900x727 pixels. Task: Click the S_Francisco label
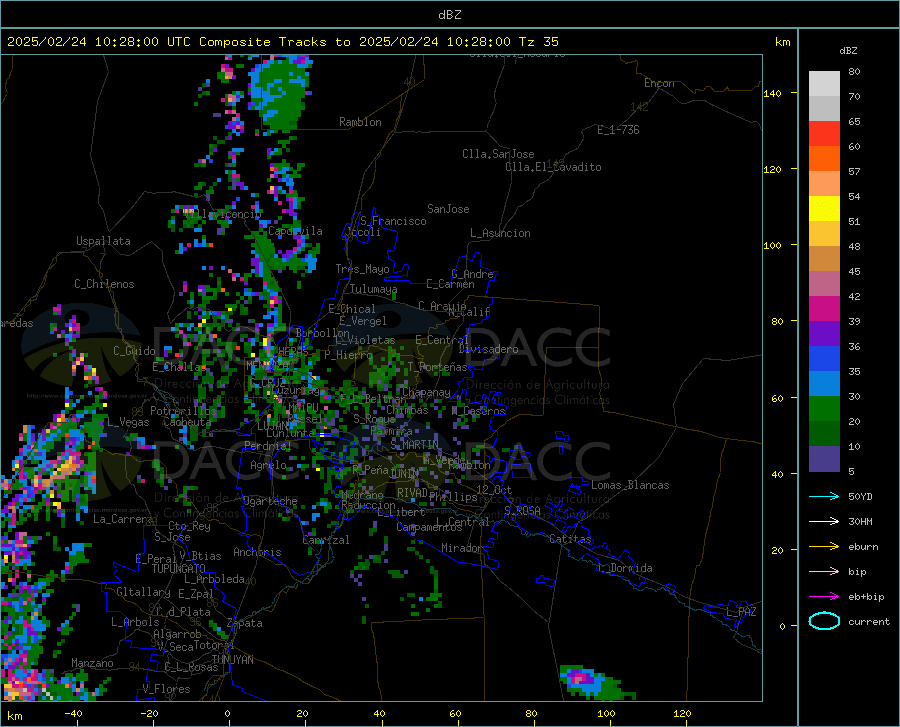393,221
